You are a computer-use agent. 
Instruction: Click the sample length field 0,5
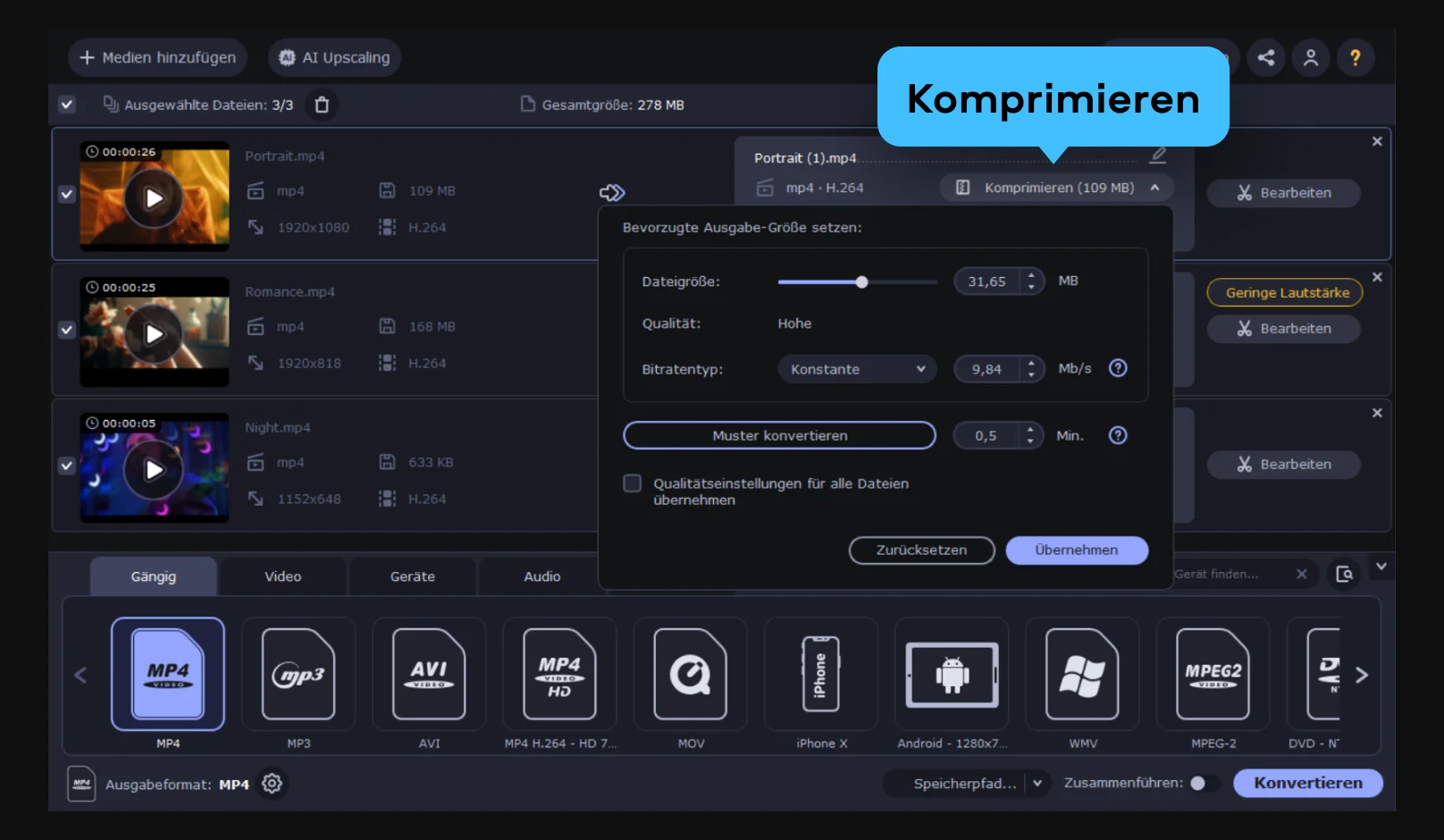[986, 435]
